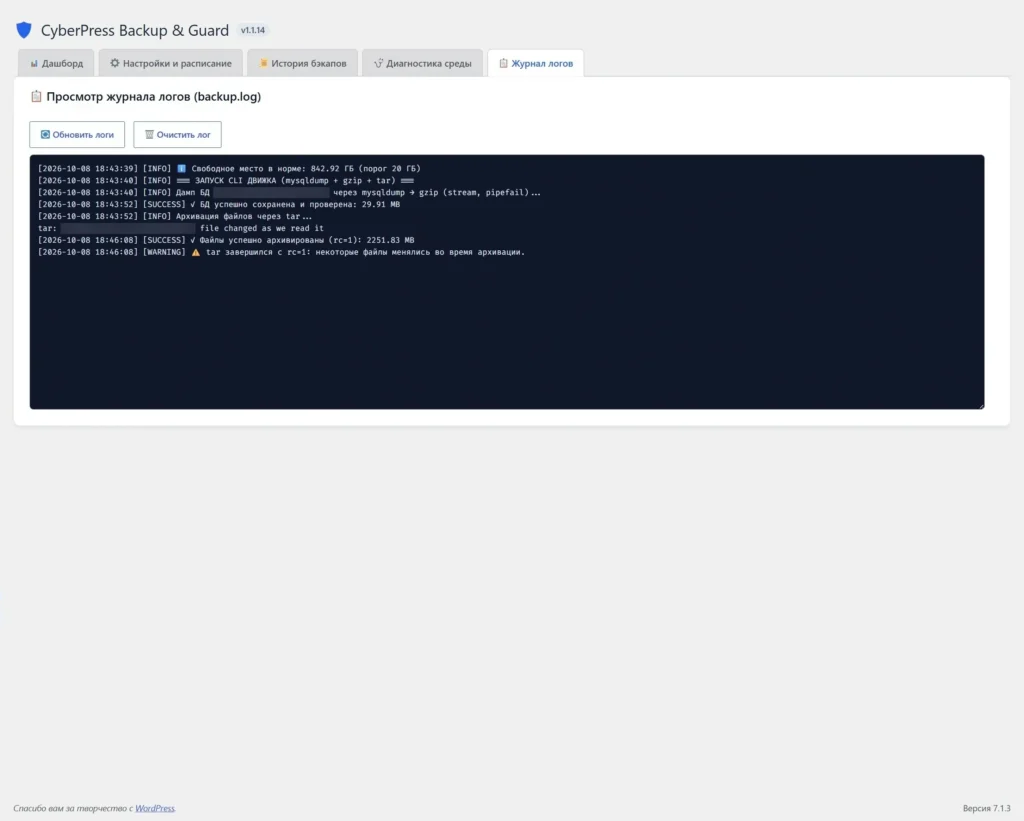Click the Очистить лог button

pos(178,135)
